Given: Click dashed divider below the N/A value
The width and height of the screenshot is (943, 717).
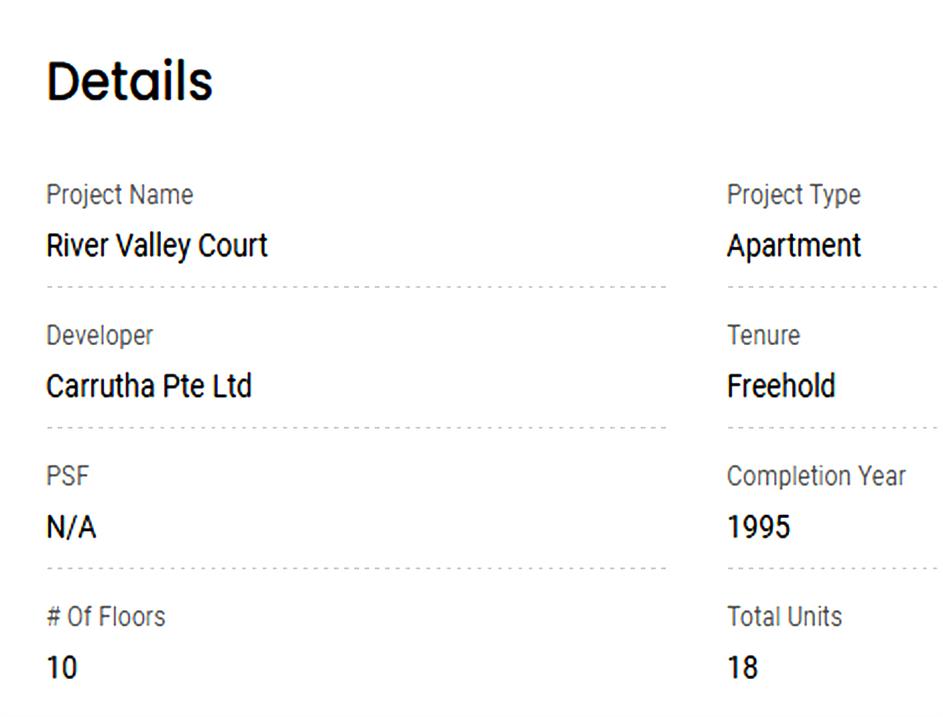Looking at the screenshot, I should [356, 568].
